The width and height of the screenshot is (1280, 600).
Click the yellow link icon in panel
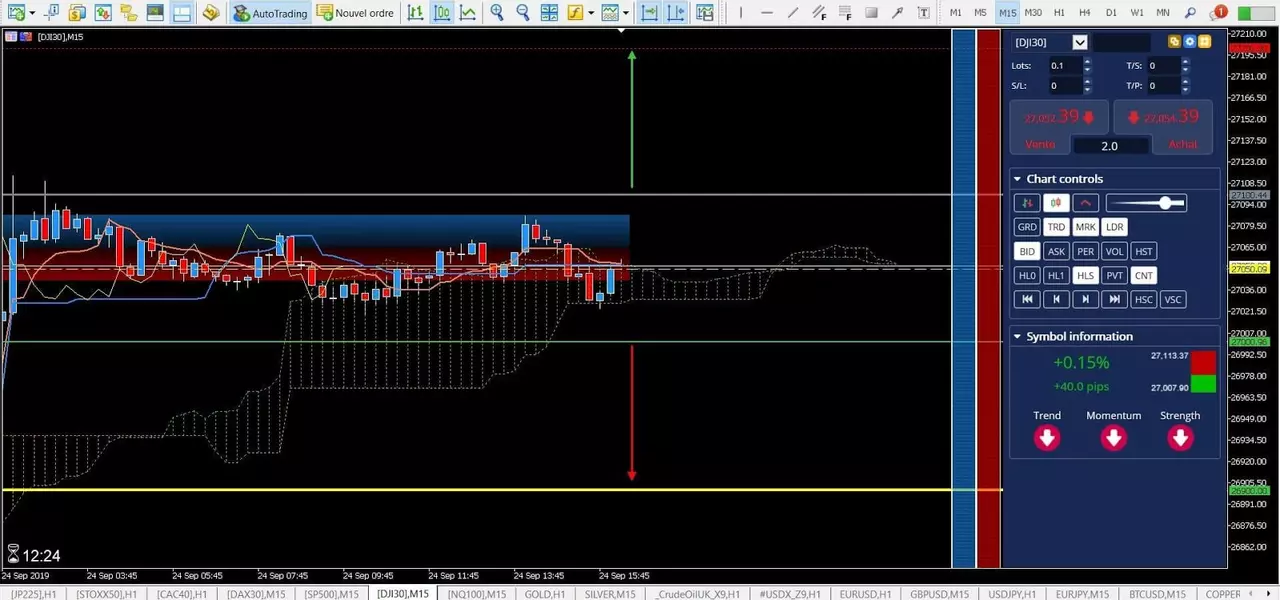1174,42
